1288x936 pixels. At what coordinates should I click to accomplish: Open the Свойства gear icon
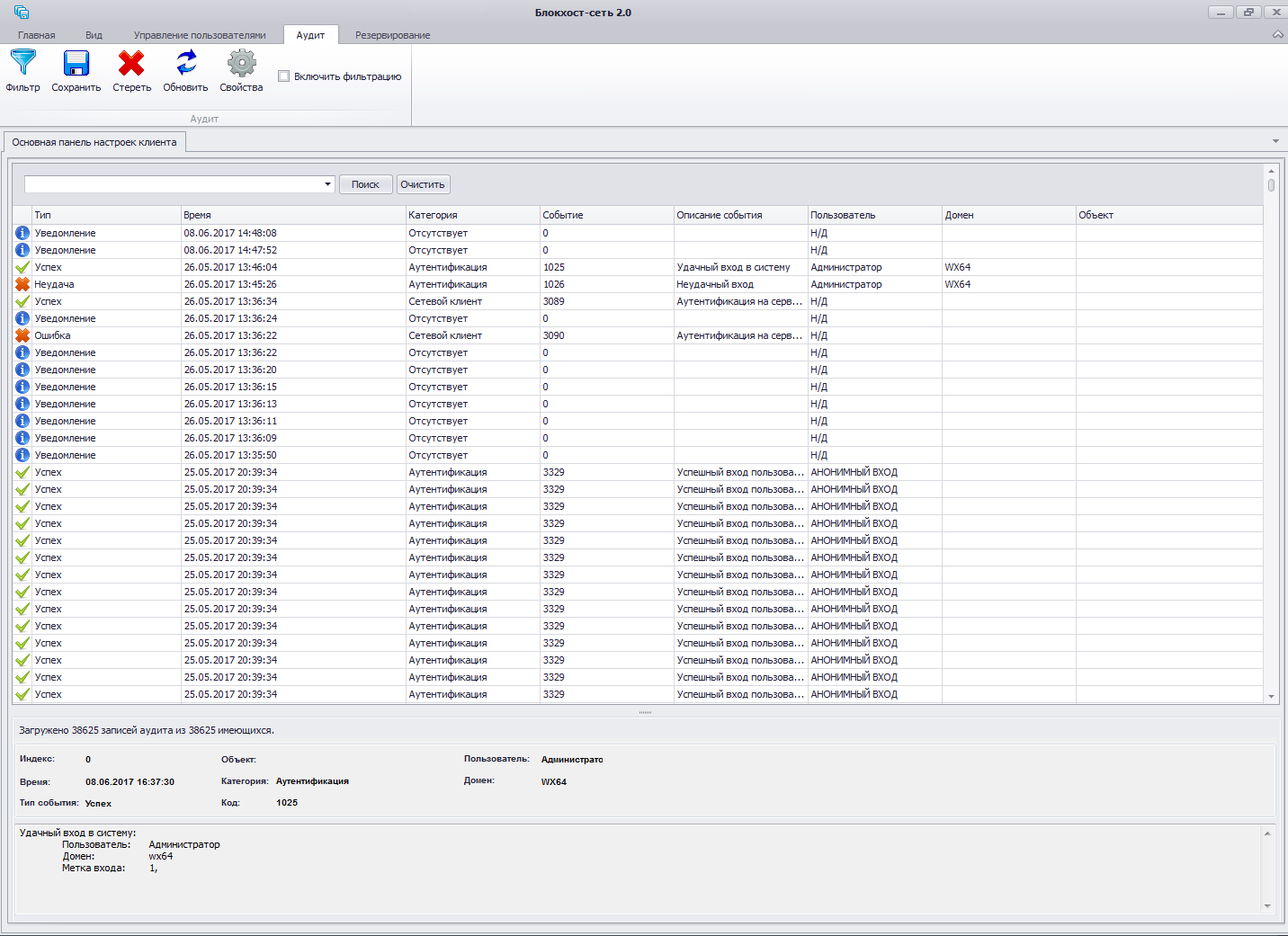(x=241, y=64)
